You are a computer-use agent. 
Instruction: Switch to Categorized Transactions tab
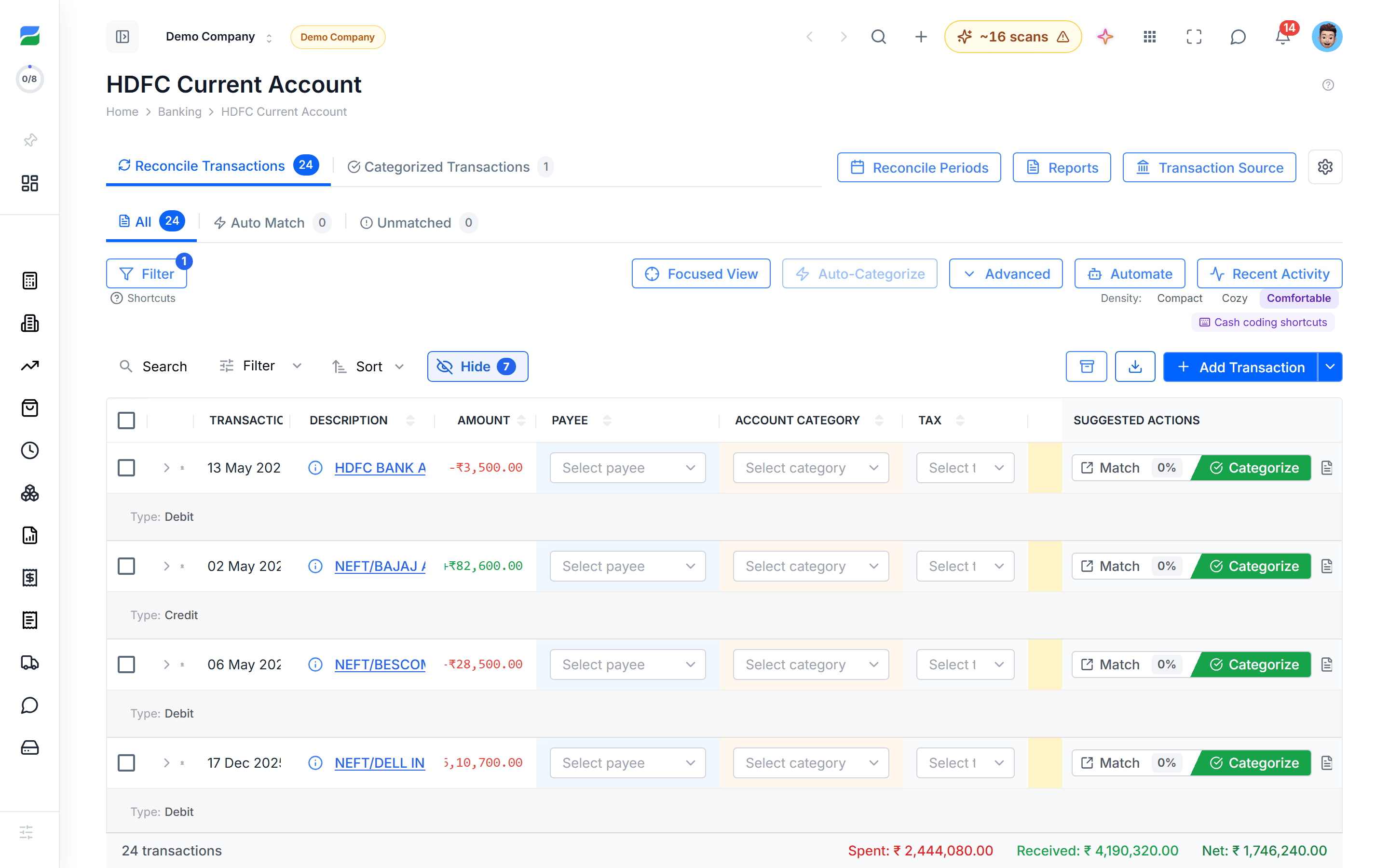click(450, 167)
